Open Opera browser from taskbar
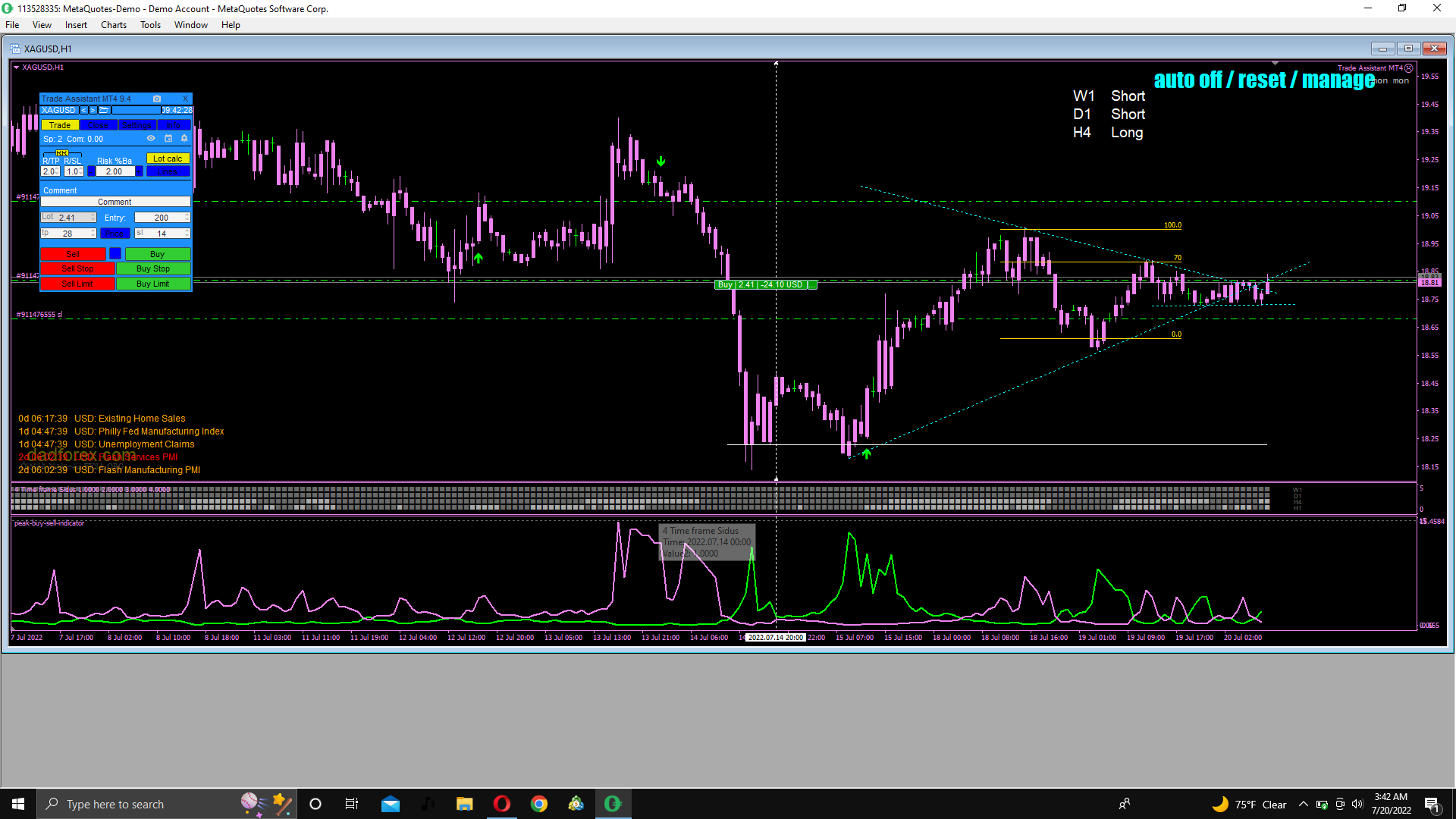The width and height of the screenshot is (1456, 819). point(501,804)
